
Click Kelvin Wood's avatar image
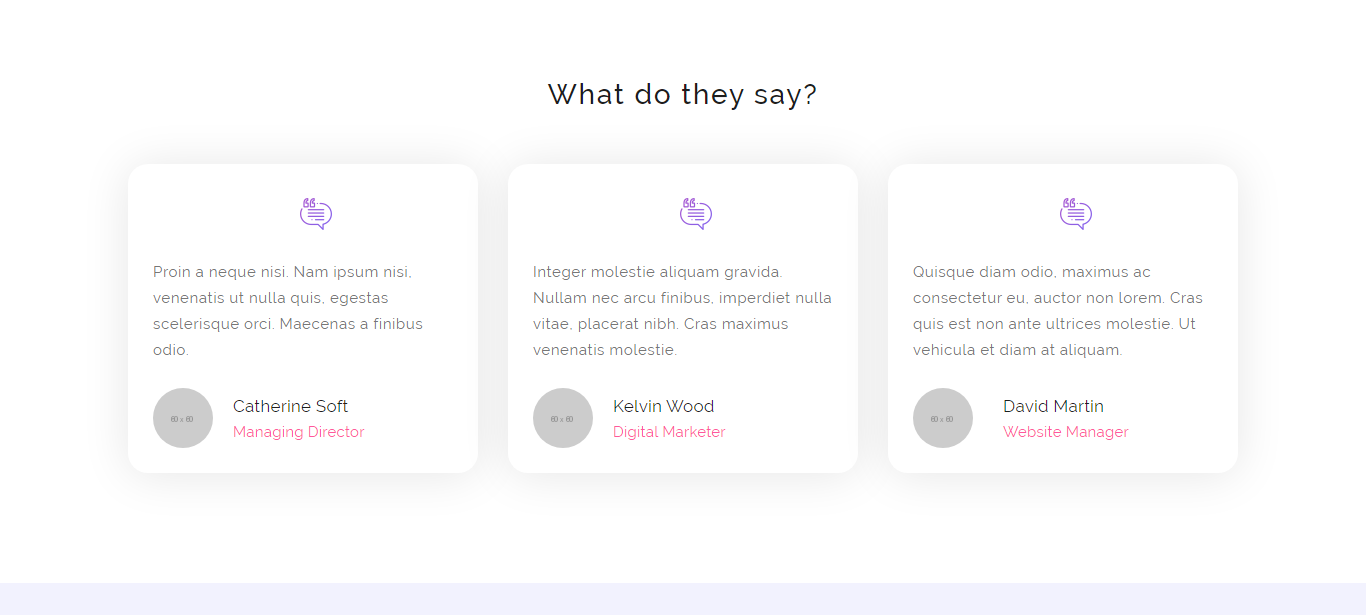(x=563, y=418)
